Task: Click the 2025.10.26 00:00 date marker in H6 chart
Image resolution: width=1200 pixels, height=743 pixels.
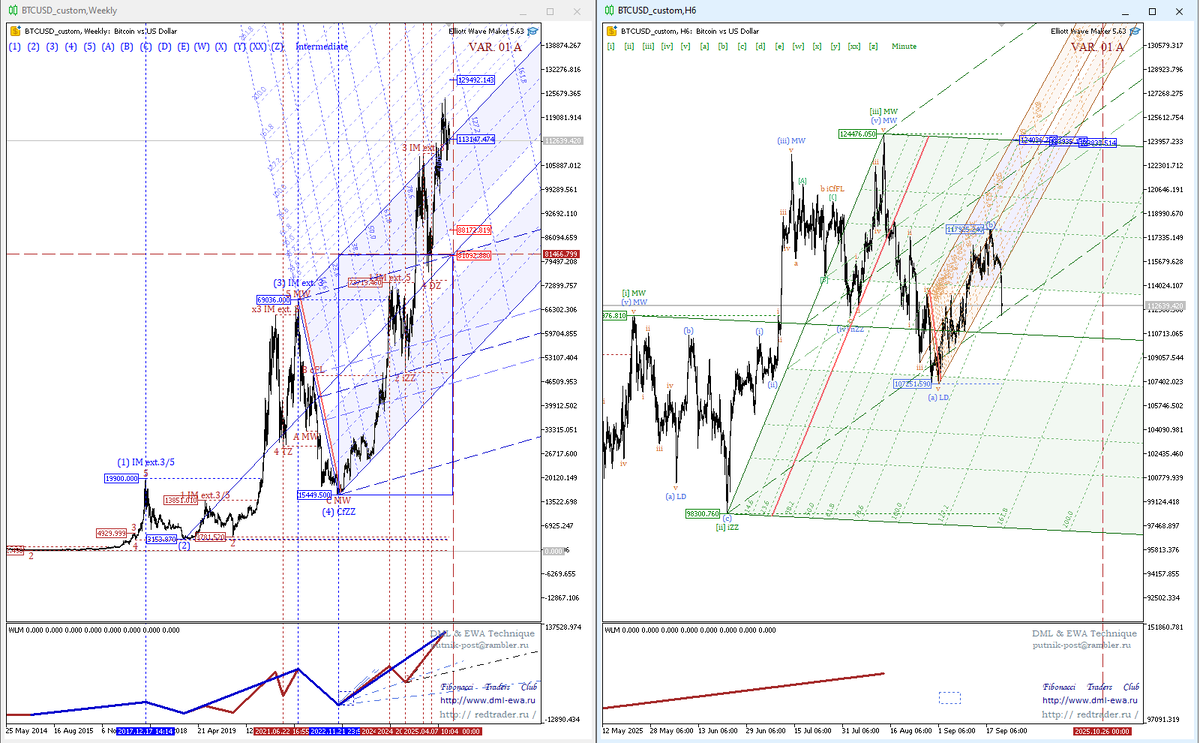Action: [x=1104, y=731]
